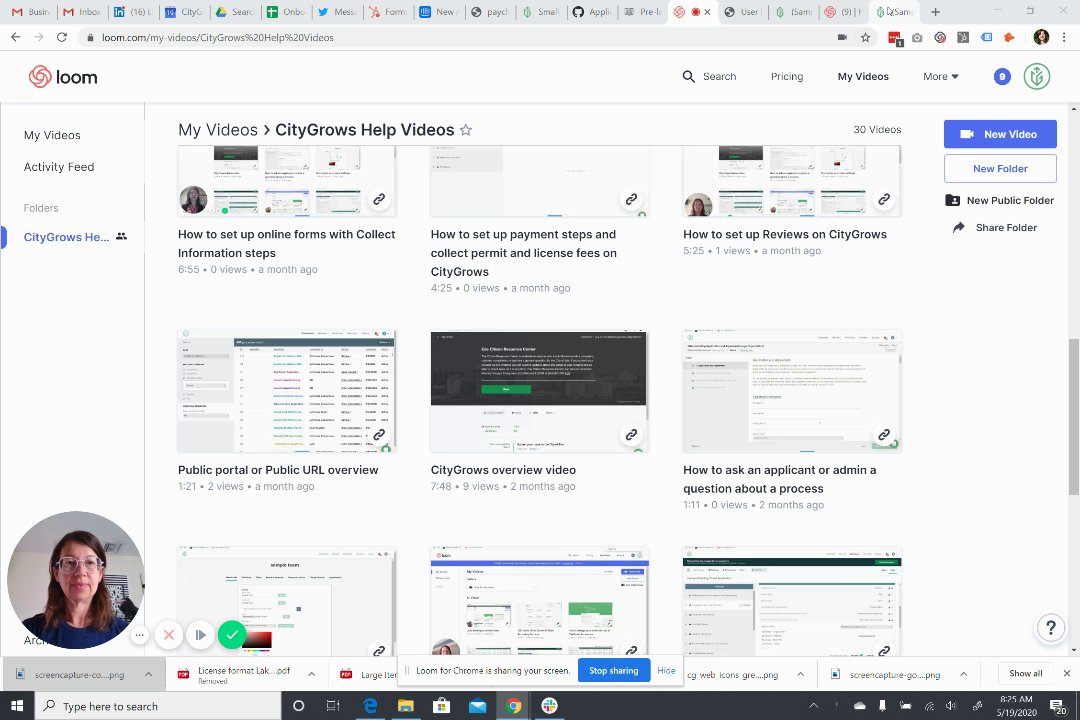Viewport: 1080px width, 720px height.
Task: Open Slack from taskbar
Action: tap(549, 706)
